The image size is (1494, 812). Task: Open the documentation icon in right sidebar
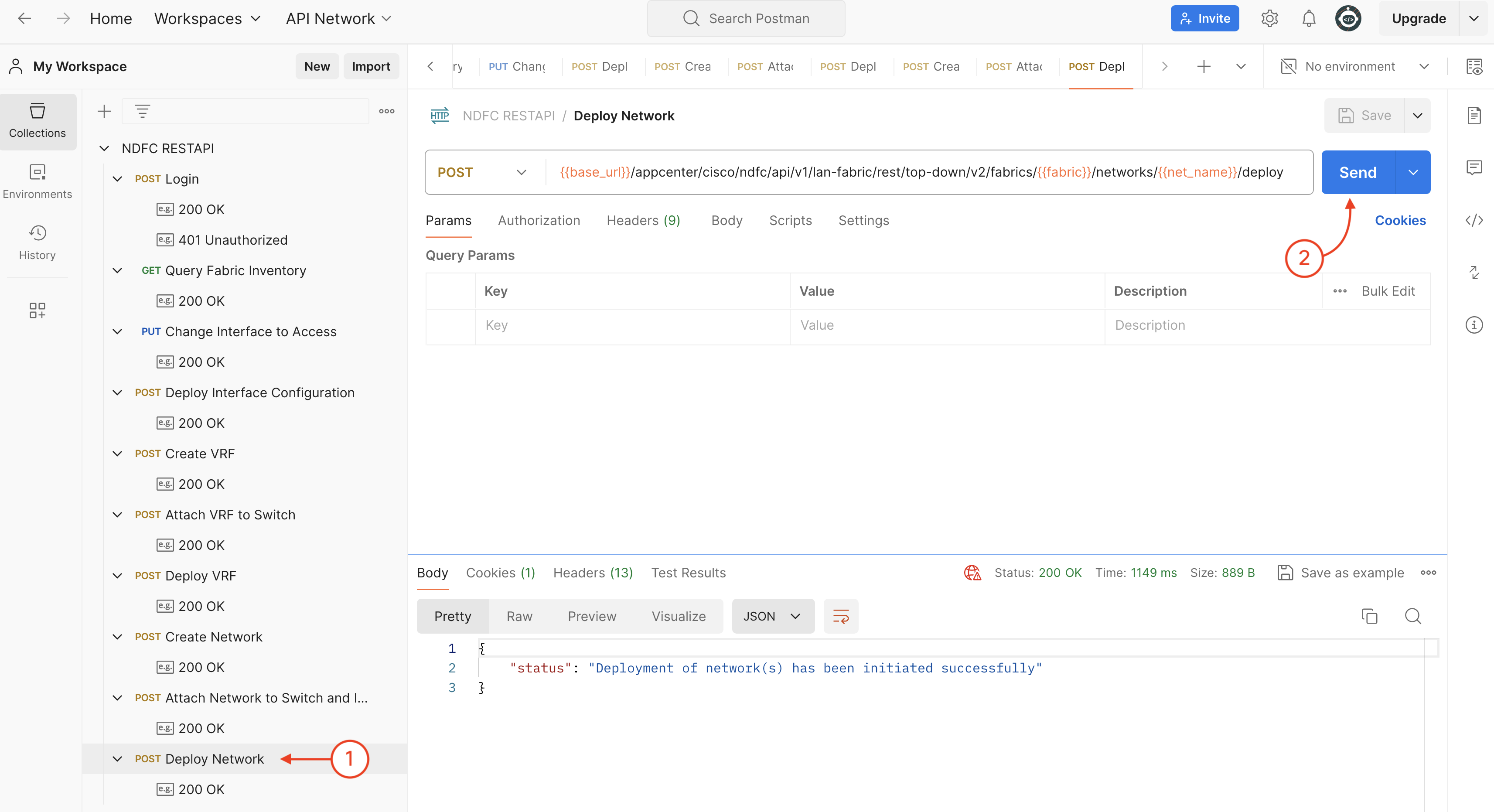(x=1474, y=115)
